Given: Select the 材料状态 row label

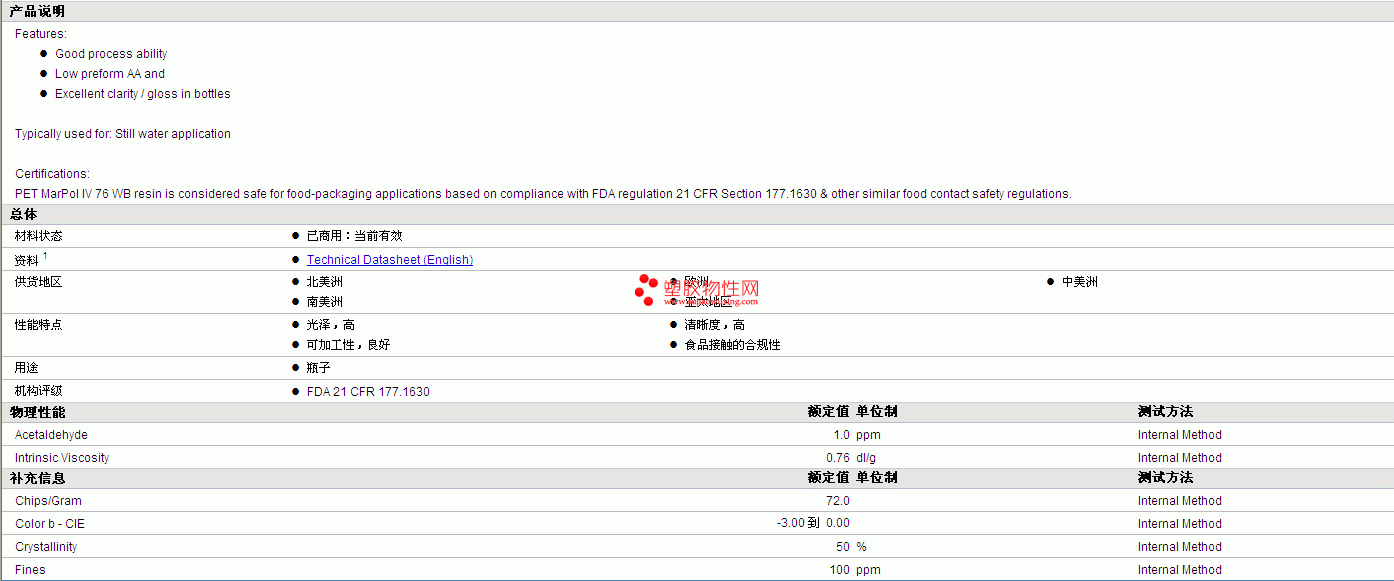Looking at the screenshot, I should click(x=39, y=236).
